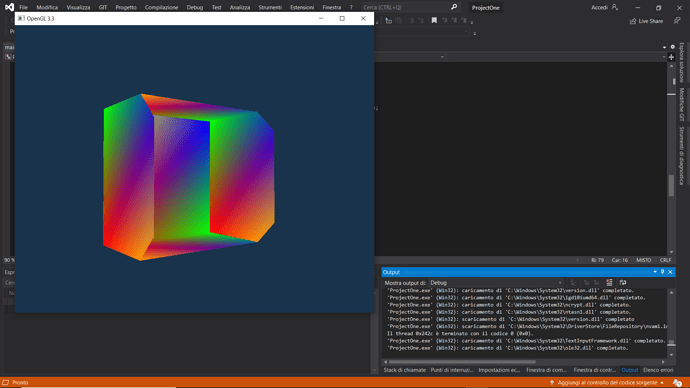Click the ProjectOne solution name label
The image size is (690, 388).
point(486,7)
